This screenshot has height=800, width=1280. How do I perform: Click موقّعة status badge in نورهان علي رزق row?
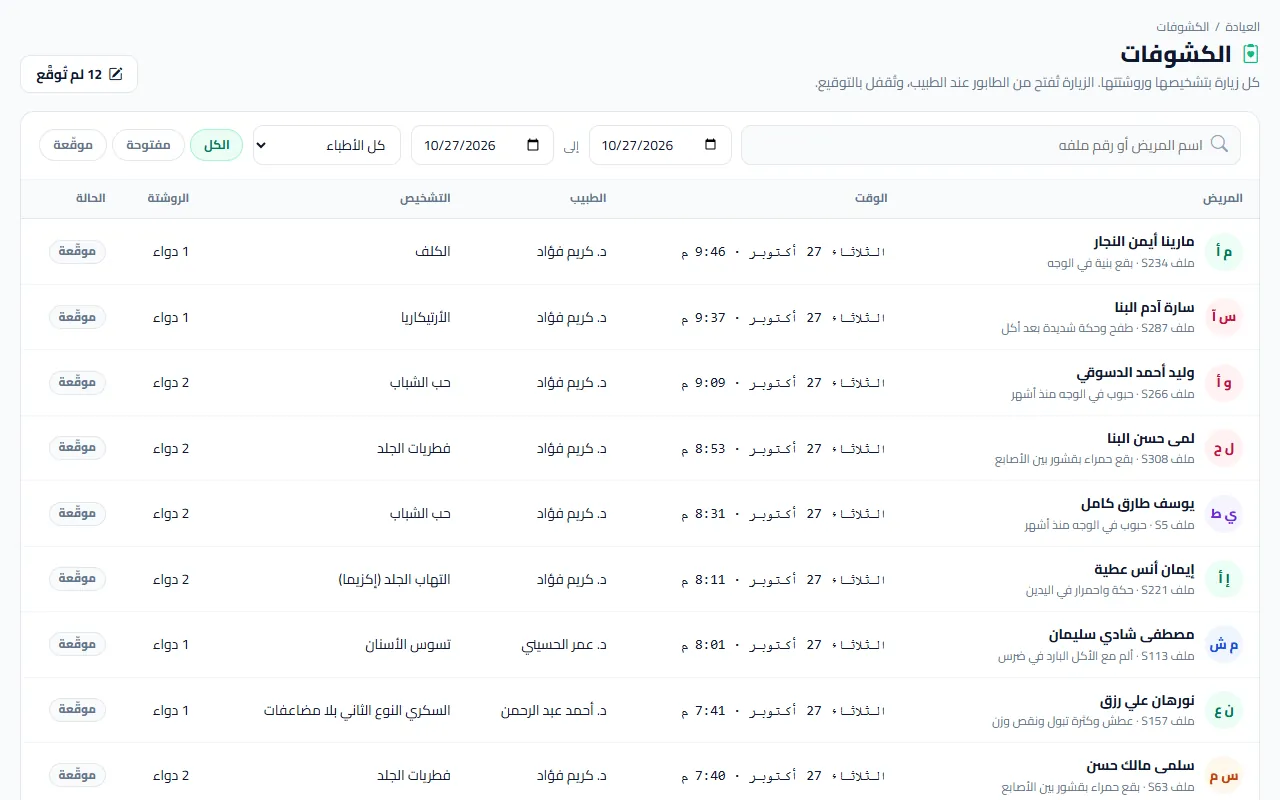[x=77, y=710]
